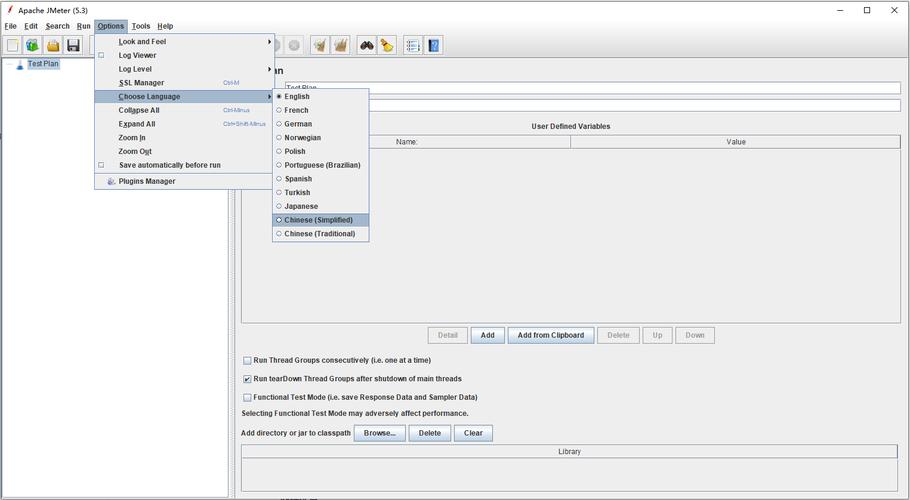
Task: Click the New test plan toolbar icon
Action: tap(13, 45)
